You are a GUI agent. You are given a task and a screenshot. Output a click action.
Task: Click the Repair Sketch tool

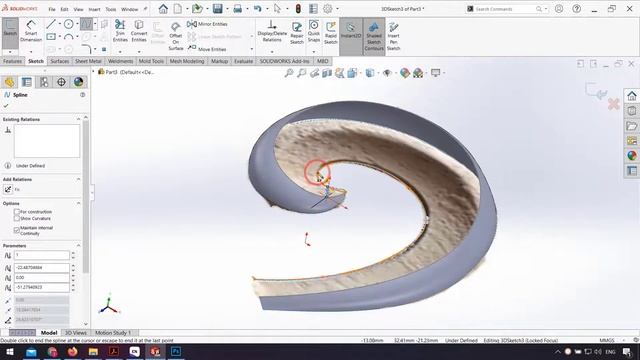(x=297, y=33)
